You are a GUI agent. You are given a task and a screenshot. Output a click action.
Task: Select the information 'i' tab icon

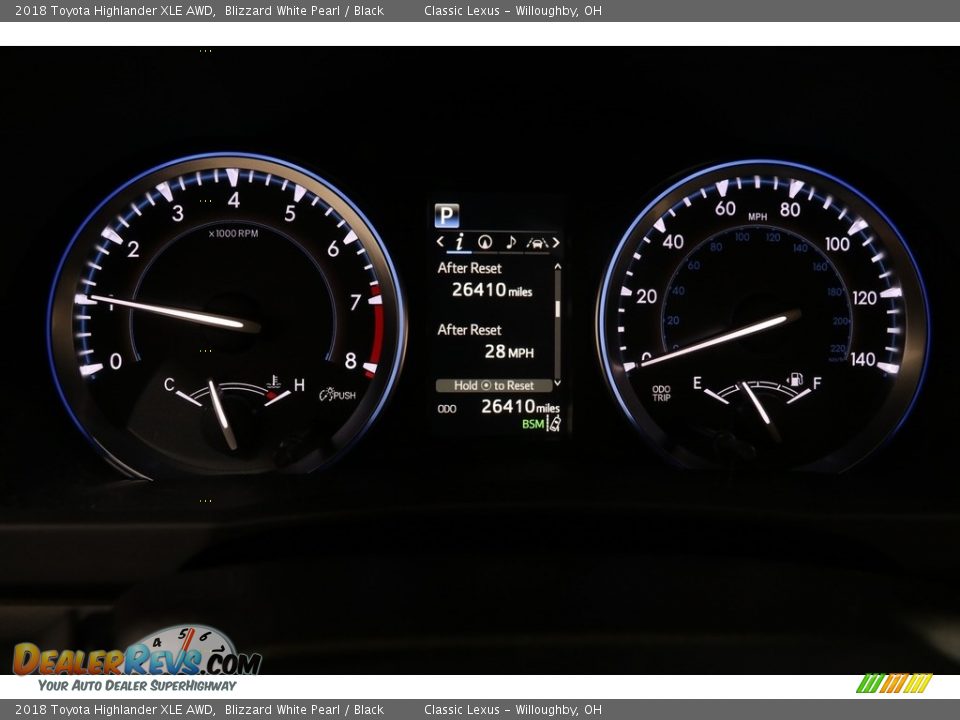point(459,242)
